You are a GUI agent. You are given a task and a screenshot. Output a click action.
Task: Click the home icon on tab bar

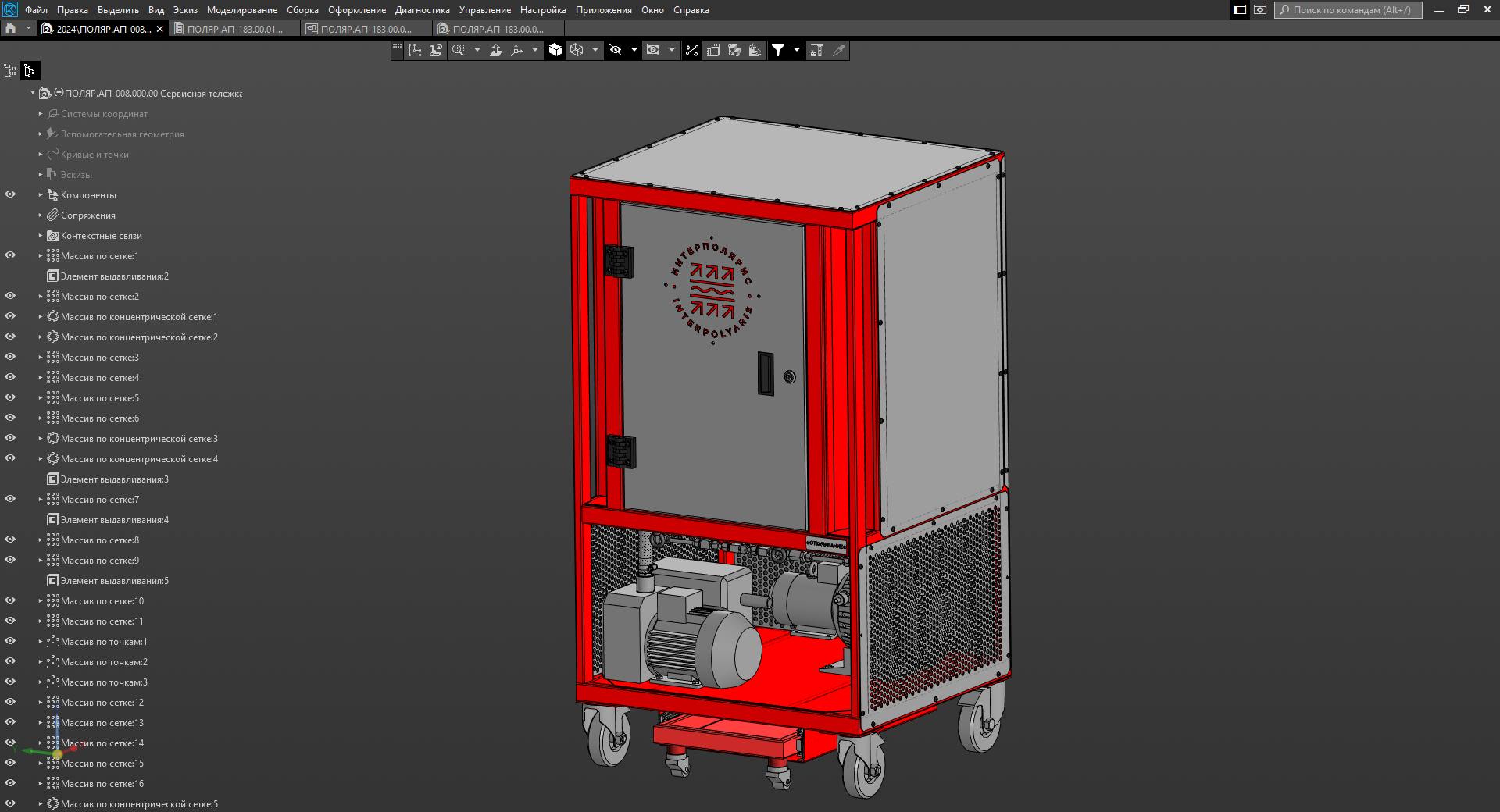click(11, 29)
